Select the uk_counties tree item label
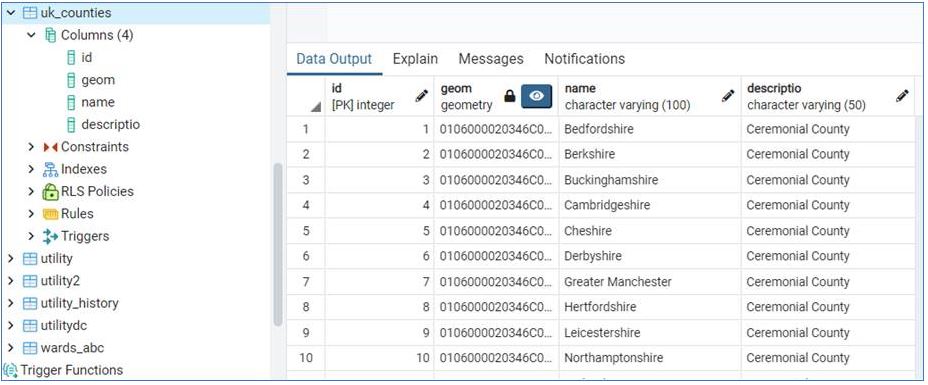Screen dimensions: 928x385 click(x=76, y=12)
